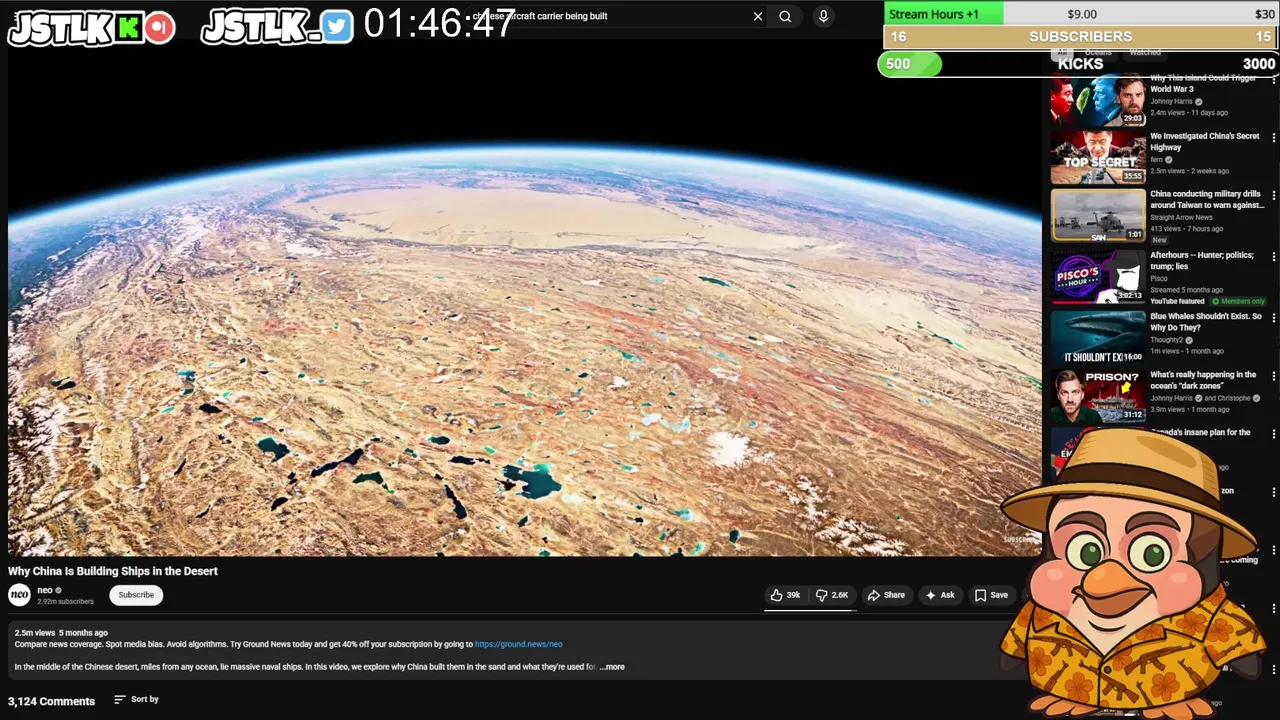Click the JSTLK Kick logo overlay
Image resolution: width=1280 pixels, height=720 pixels.
click(x=91, y=28)
